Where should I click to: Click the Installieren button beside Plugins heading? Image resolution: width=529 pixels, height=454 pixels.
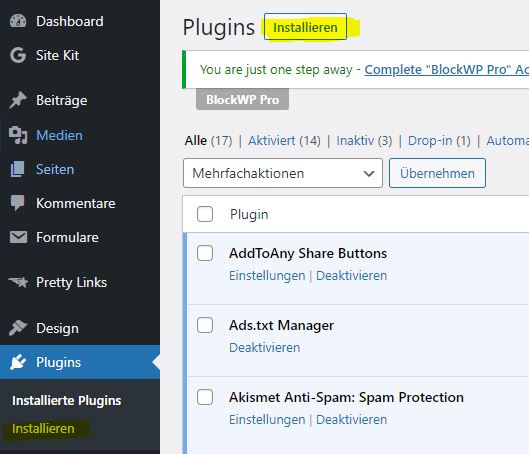coord(305,27)
